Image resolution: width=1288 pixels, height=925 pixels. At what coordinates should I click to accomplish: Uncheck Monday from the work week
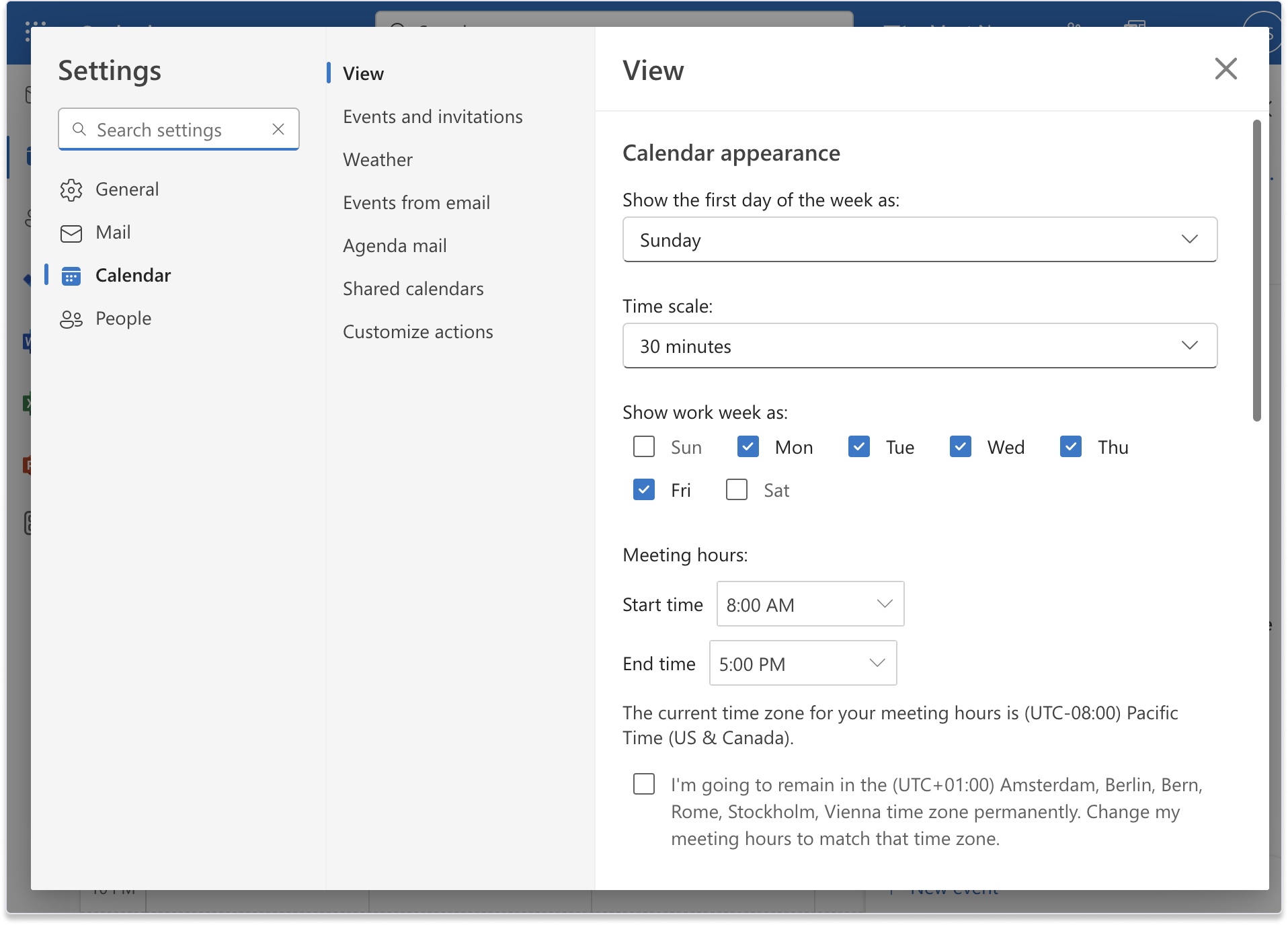click(747, 446)
